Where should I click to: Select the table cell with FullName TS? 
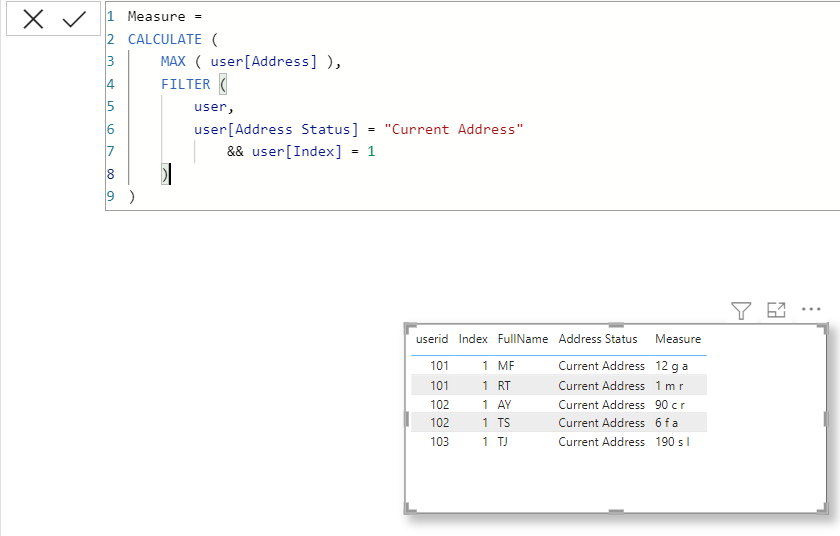(x=504, y=423)
